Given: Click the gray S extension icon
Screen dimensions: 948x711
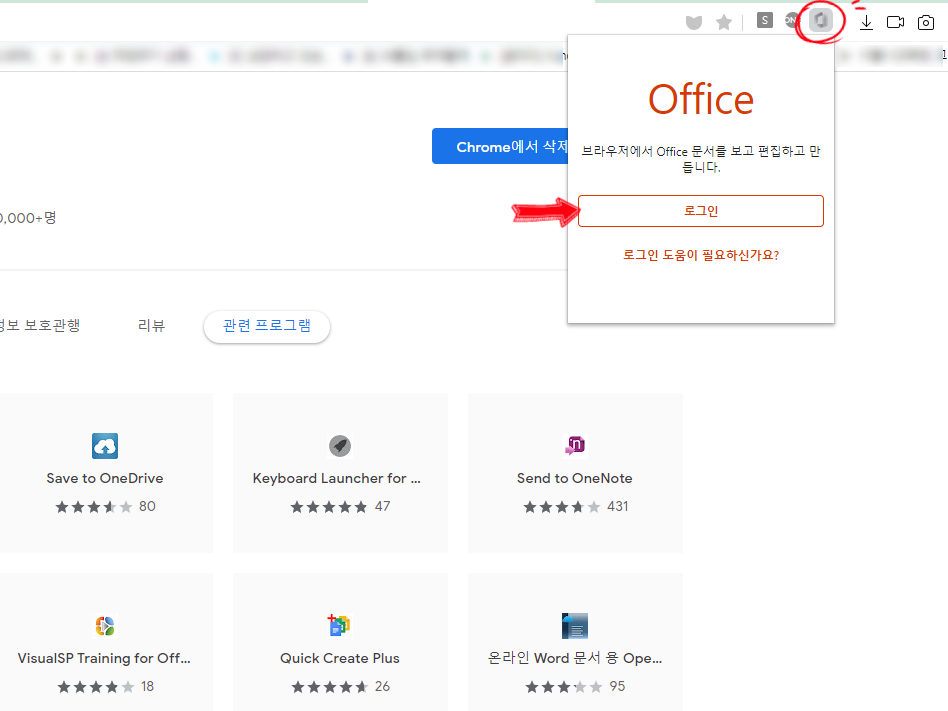Looking at the screenshot, I should coord(764,19).
